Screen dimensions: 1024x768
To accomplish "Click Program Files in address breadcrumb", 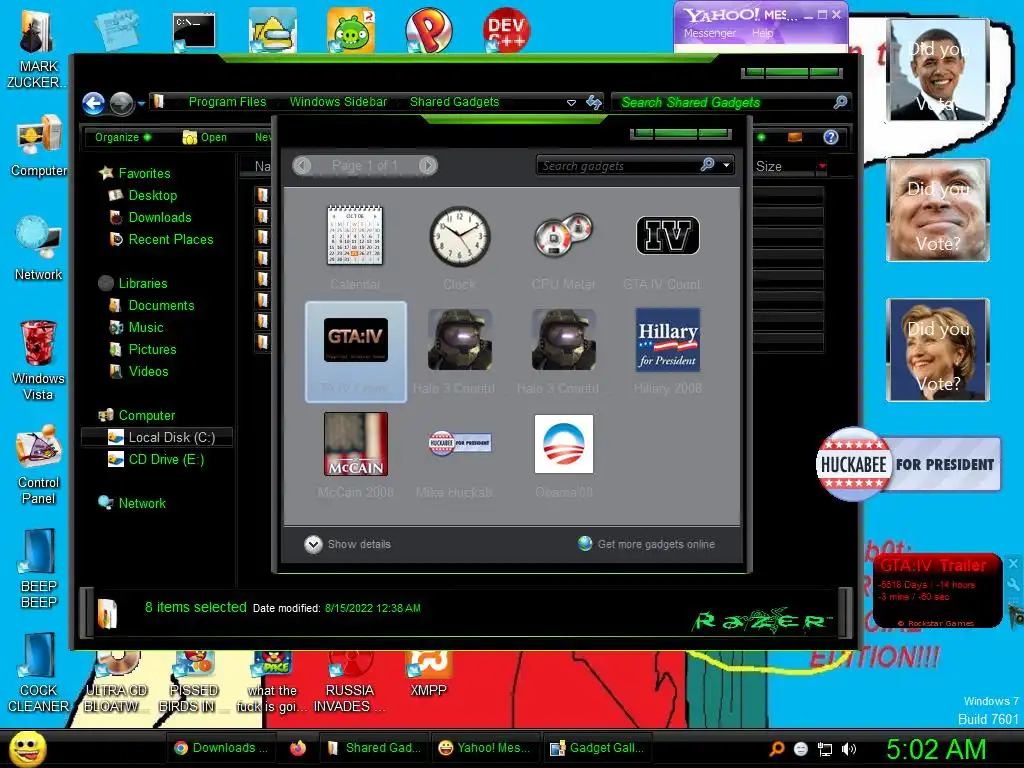I will pyautogui.click(x=227, y=102).
